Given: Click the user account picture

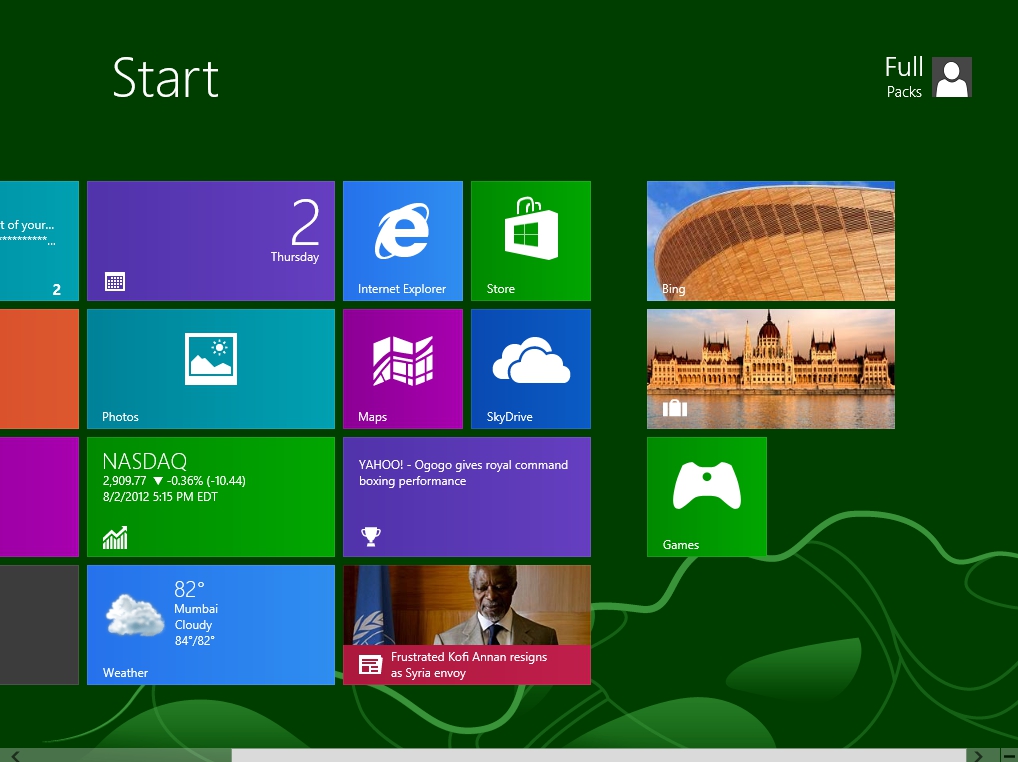Looking at the screenshot, I should 952,77.
